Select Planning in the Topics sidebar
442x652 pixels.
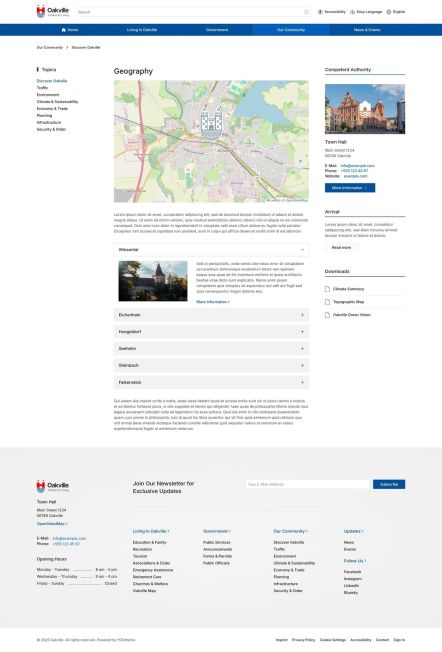pos(44,116)
